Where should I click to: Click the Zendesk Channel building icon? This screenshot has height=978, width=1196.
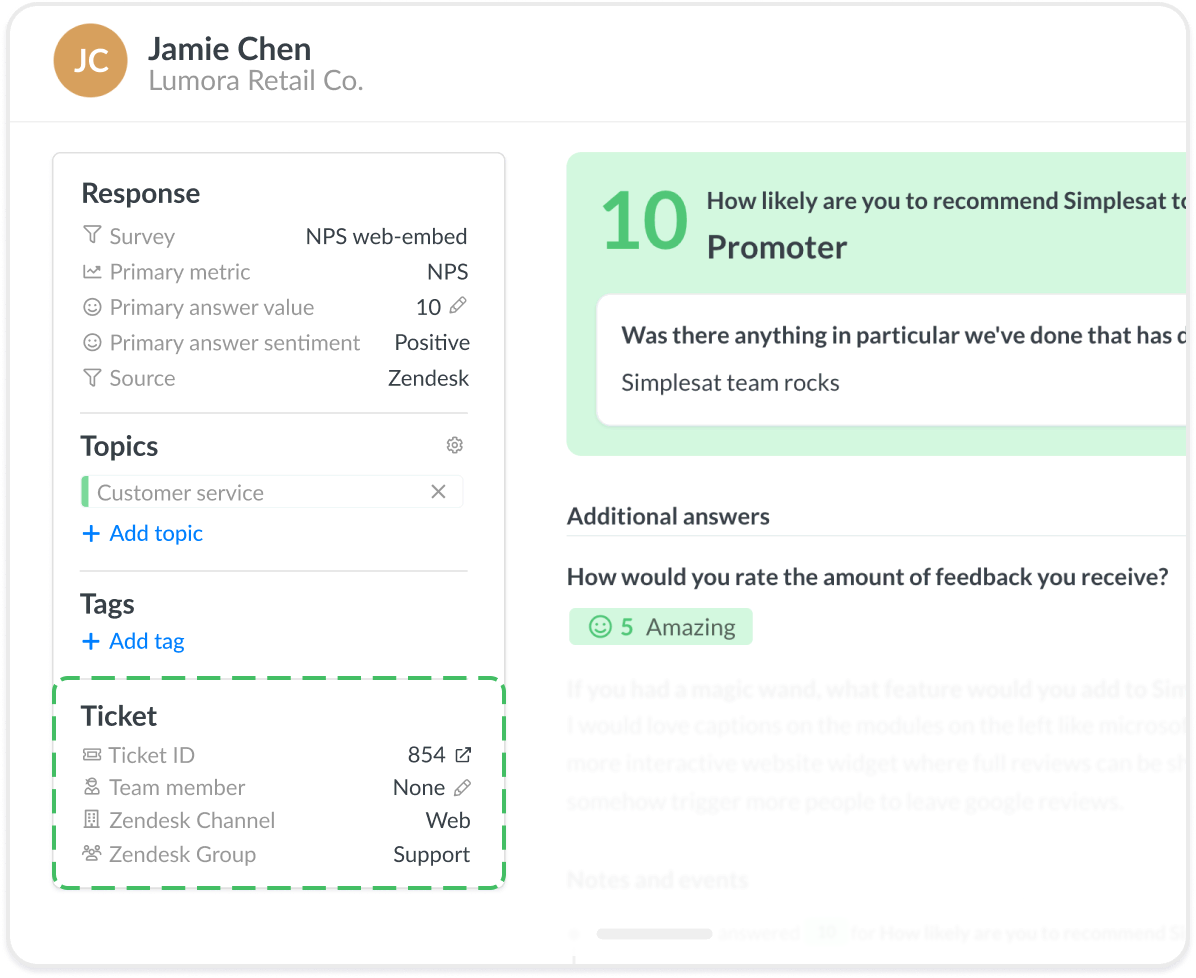92,820
